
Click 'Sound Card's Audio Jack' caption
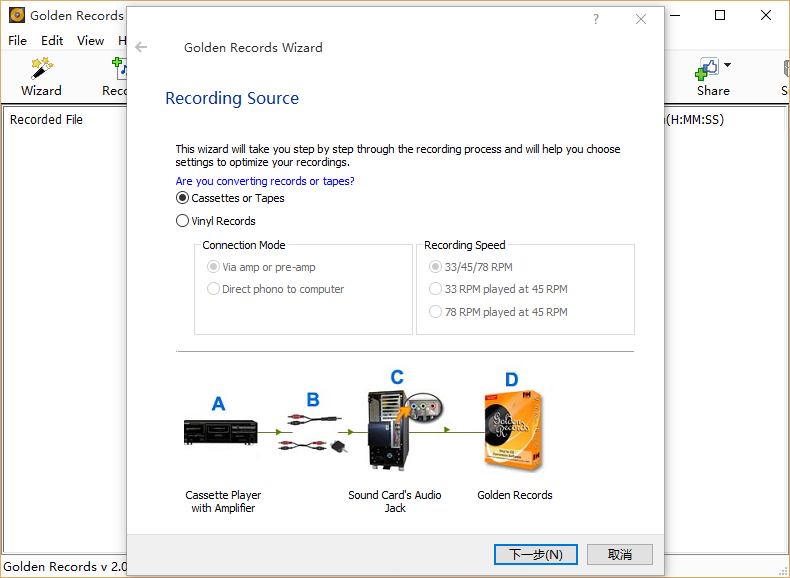pos(394,501)
